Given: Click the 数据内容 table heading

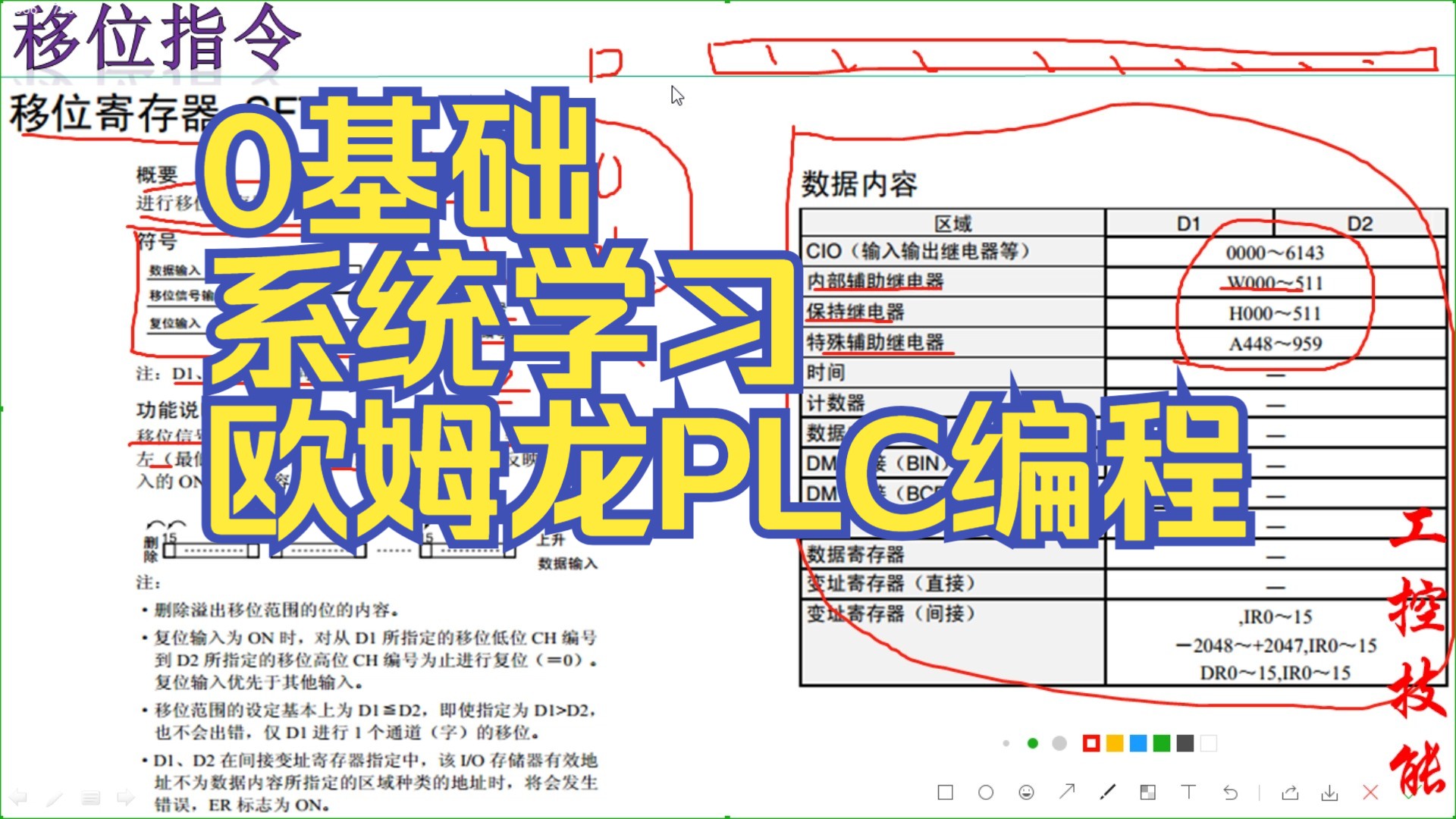Looking at the screenshot, I should point(859,184).
